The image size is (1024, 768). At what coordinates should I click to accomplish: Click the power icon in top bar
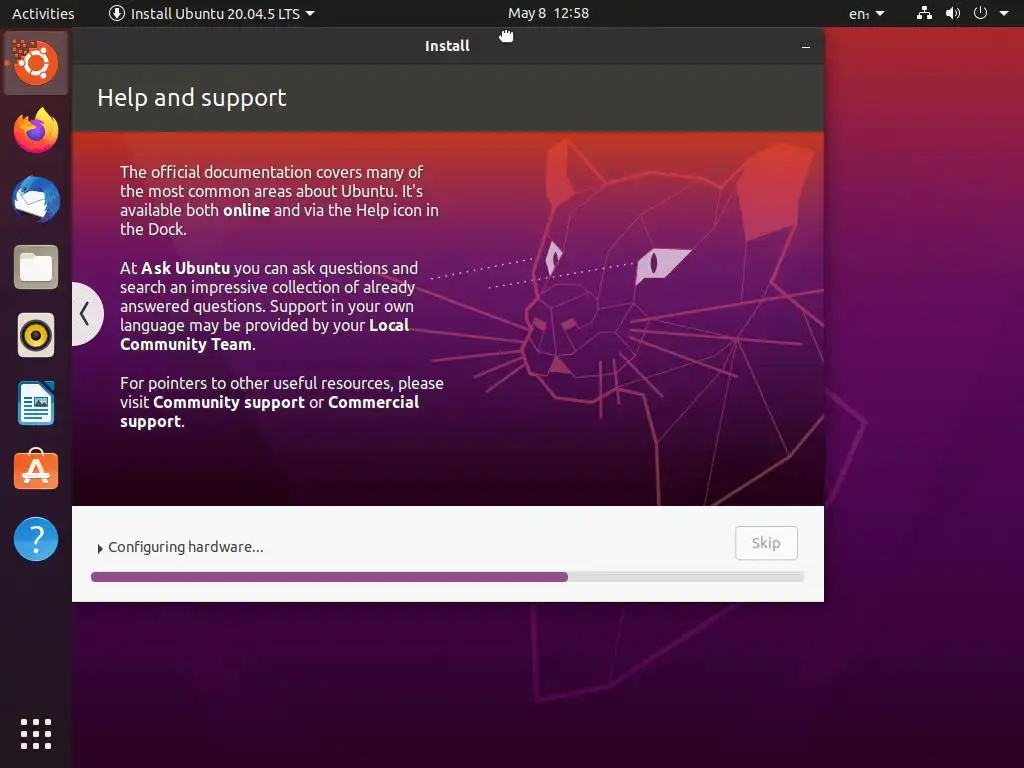point(980,13)
